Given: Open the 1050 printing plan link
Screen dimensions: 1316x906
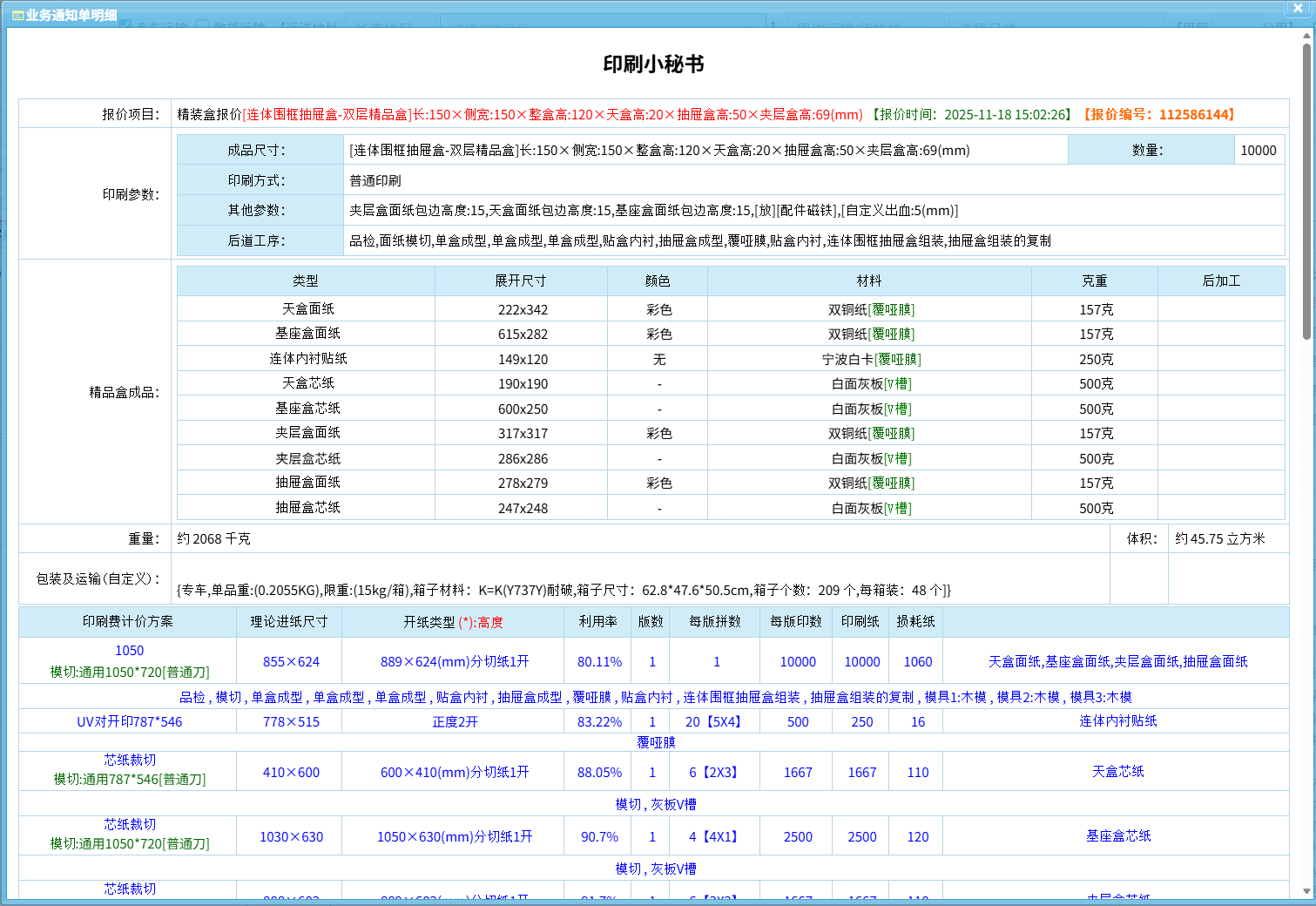Looking at the screenshot, I should point(129,651).
